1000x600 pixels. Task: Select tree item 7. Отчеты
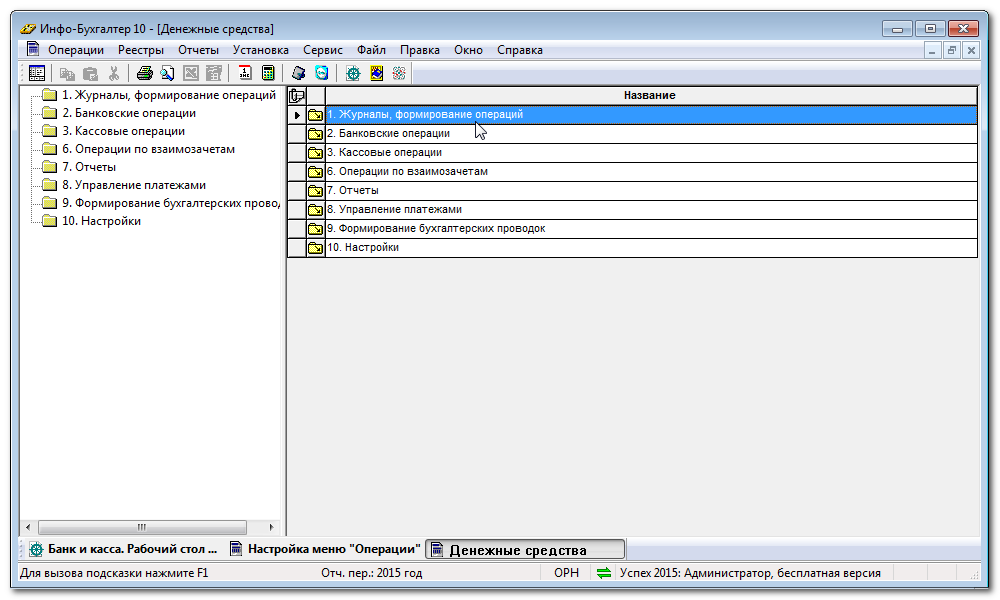[x=89, y=167]
